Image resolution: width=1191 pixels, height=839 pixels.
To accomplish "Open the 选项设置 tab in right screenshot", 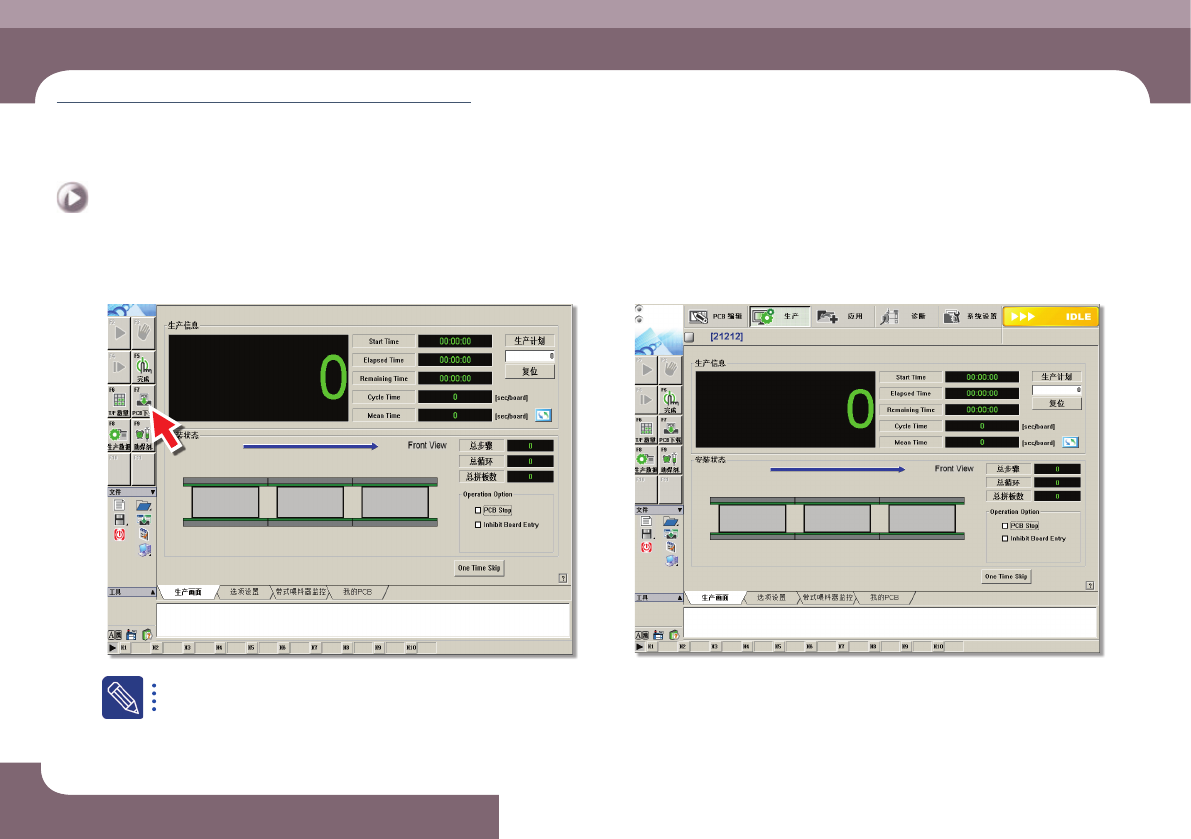I will tap(772, 598).
